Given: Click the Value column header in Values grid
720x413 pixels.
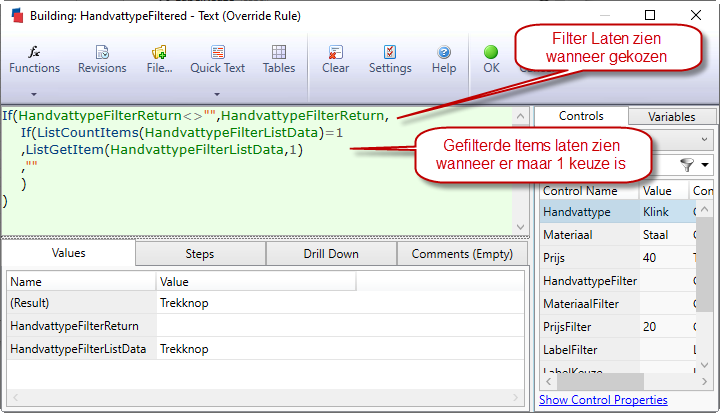Looking at the screenshot, I should (256, 282).
